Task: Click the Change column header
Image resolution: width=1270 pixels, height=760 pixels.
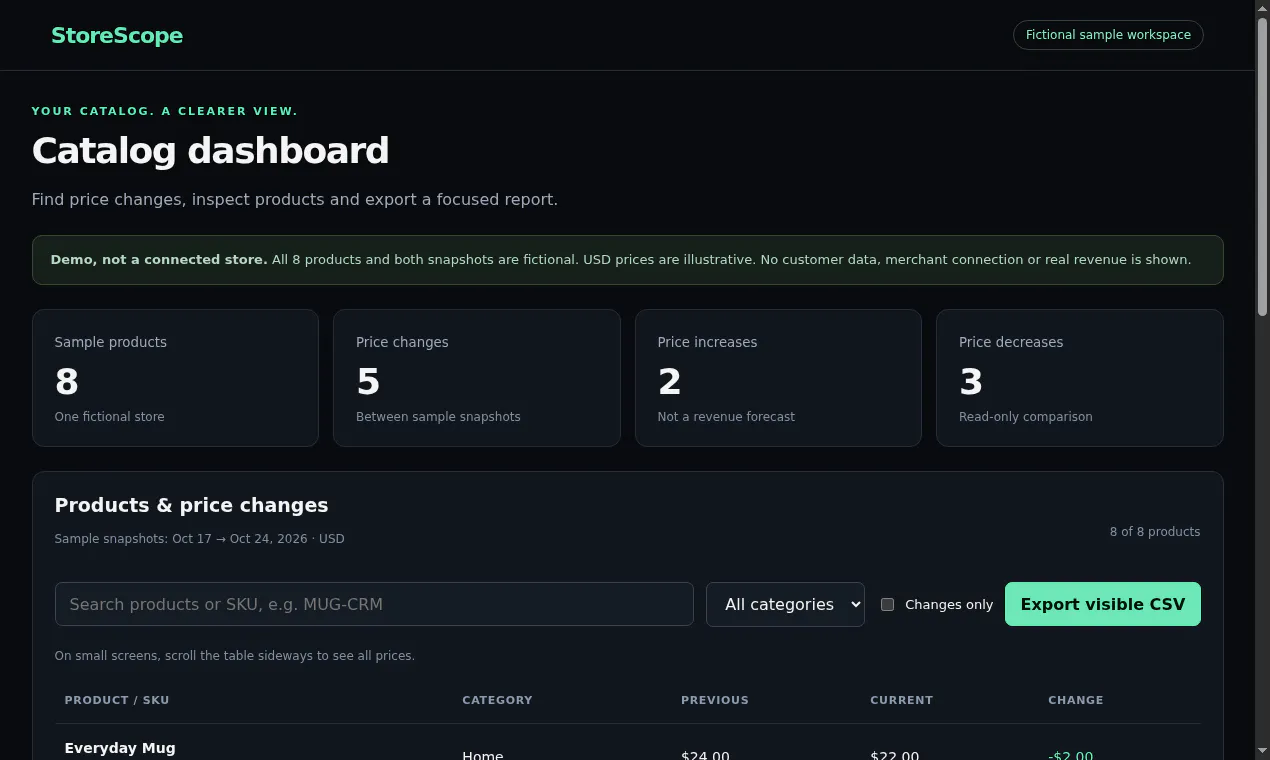Action: point(1075,700)
